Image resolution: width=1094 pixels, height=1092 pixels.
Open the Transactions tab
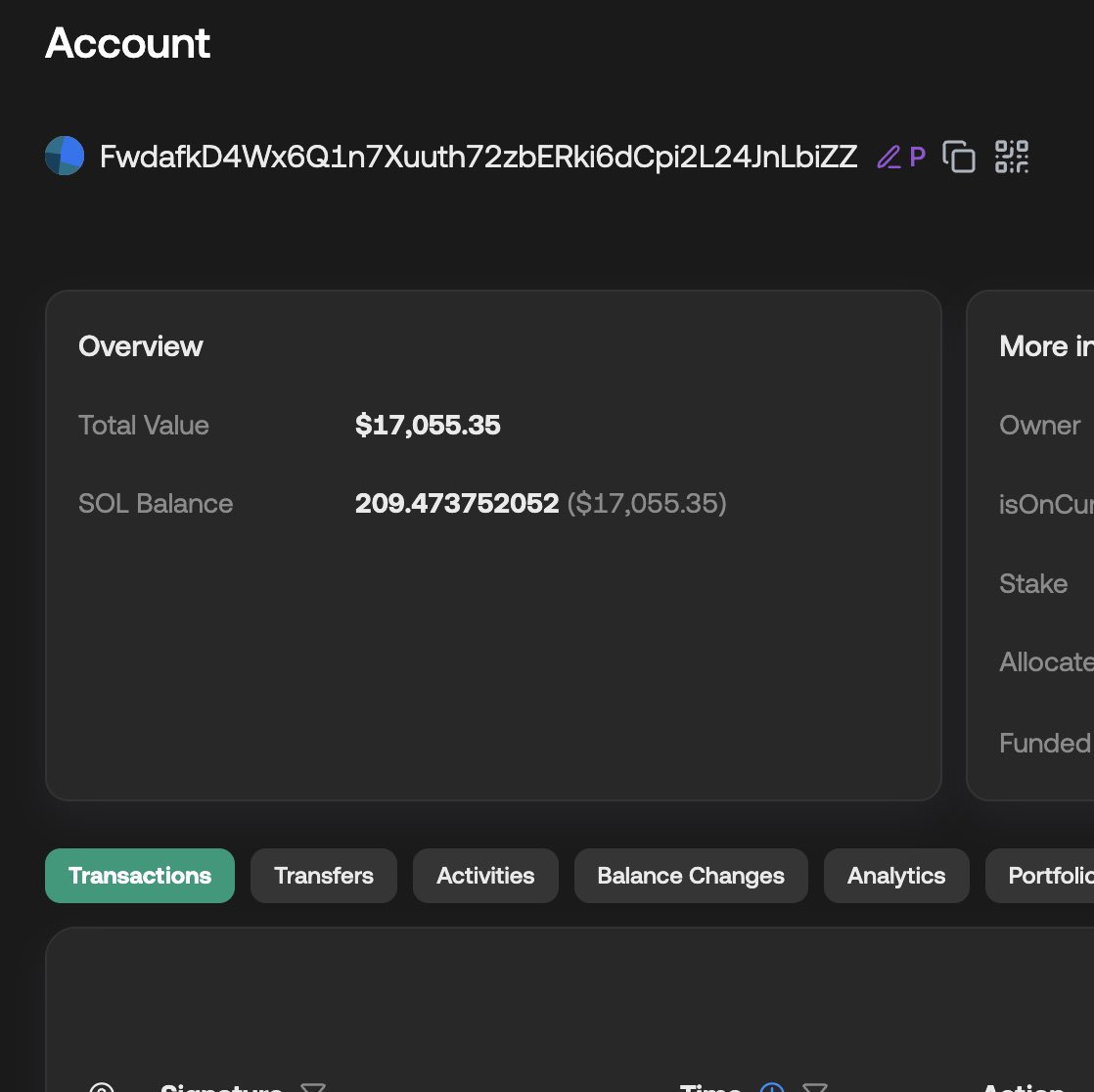point(140,876)
